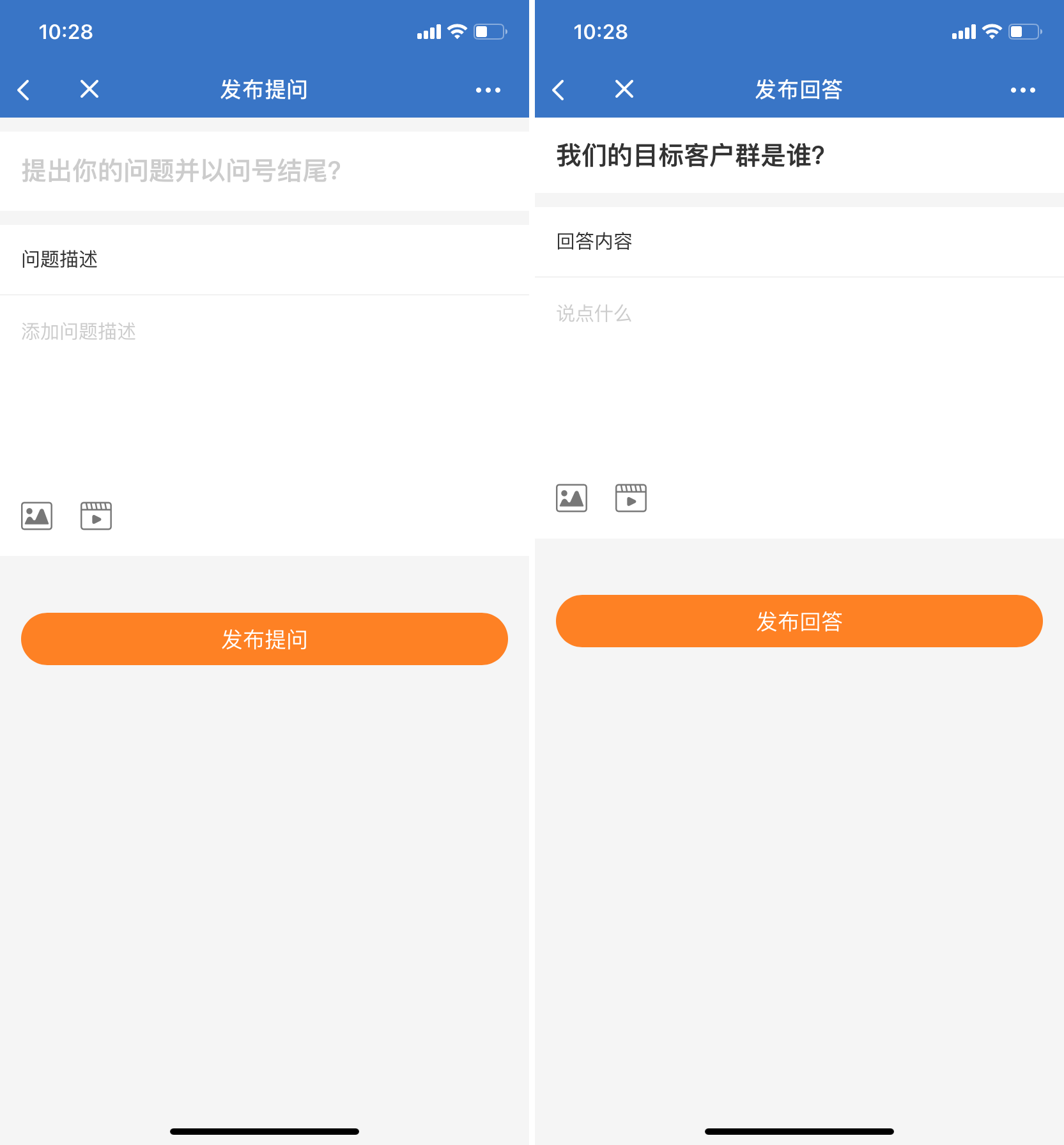Focus the question title input field

tap(265, 171)
